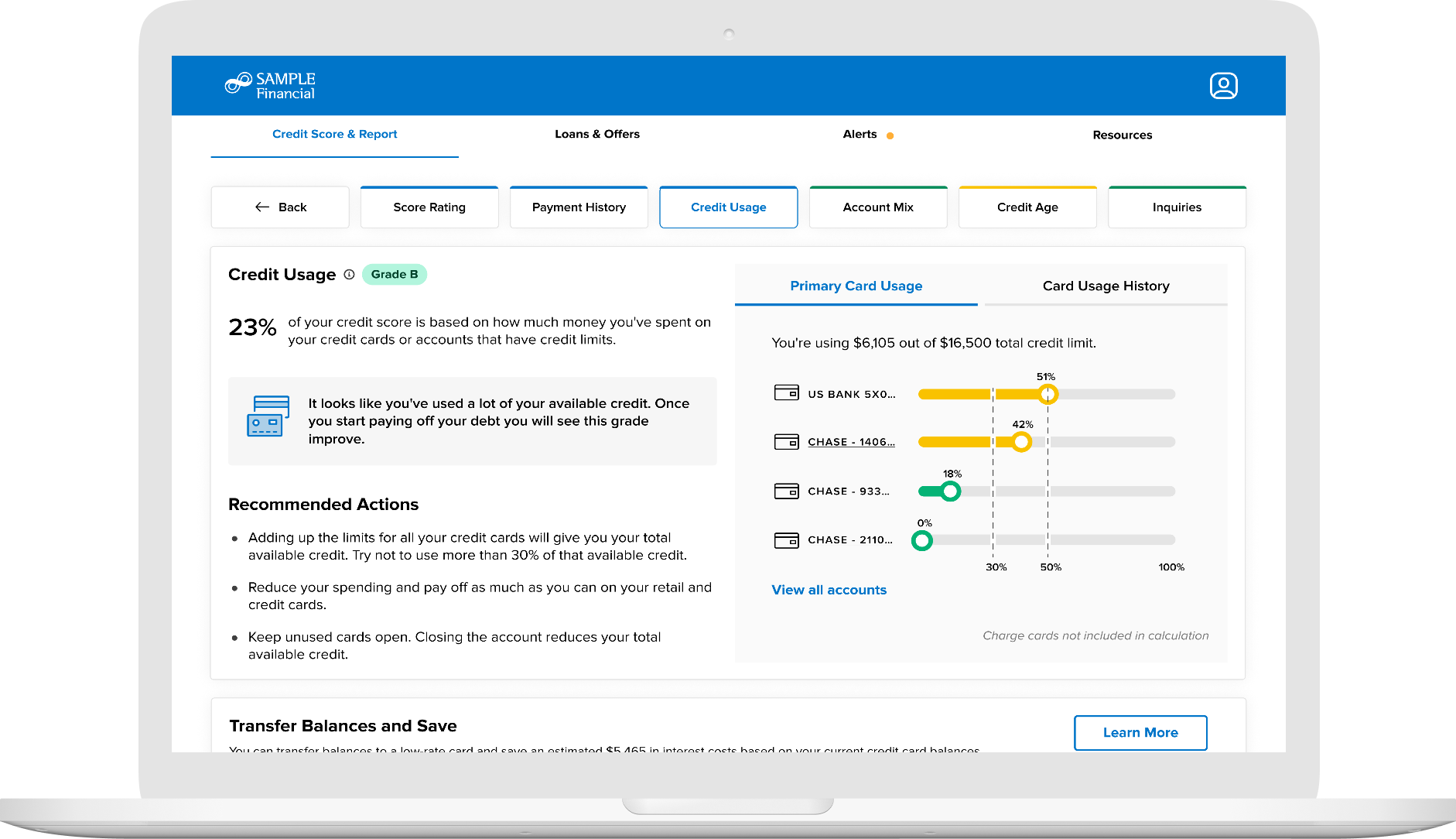Click the 51% US Bank usage marker

(x=1048, y=395)
